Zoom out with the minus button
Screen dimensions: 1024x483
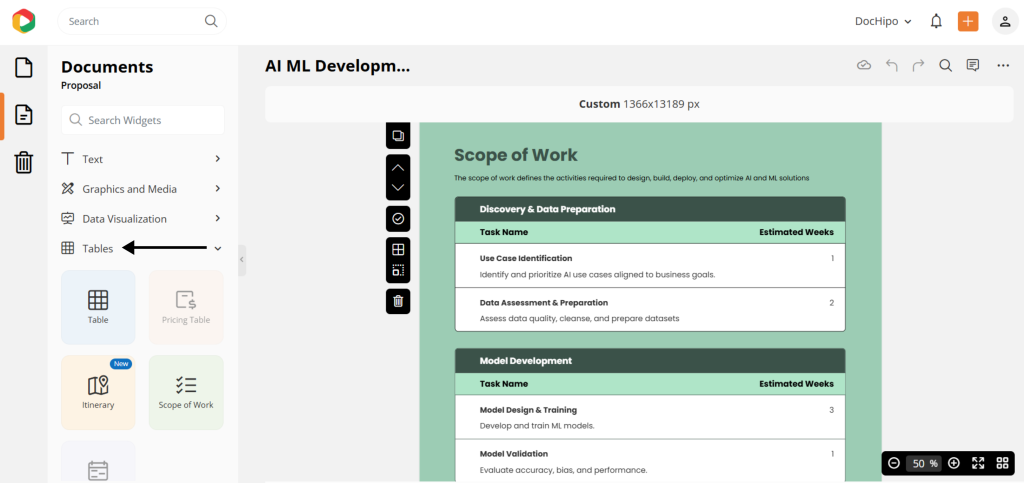click(x=894, y=463)
